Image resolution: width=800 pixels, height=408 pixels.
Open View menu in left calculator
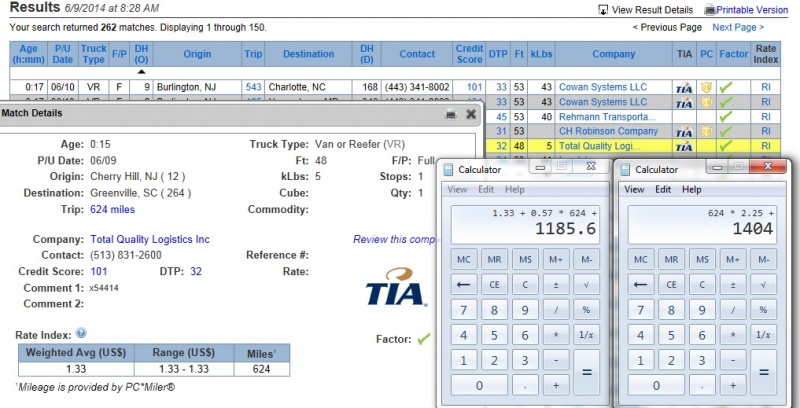coord(457,189)
